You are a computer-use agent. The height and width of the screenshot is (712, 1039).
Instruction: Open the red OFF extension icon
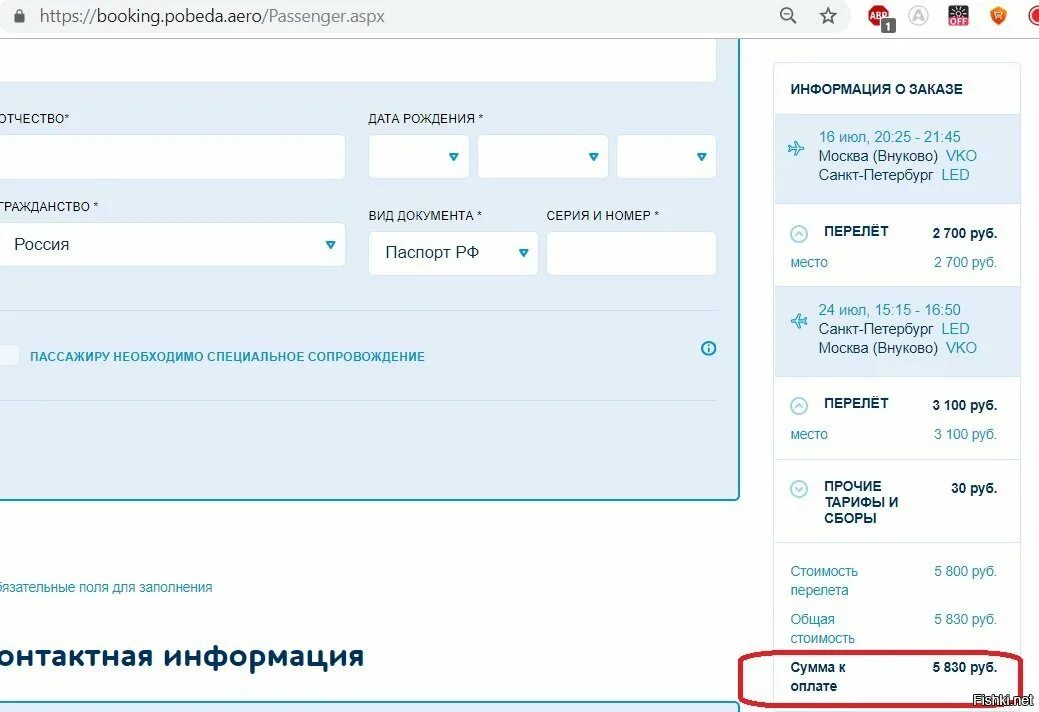[x=957, y=15]
